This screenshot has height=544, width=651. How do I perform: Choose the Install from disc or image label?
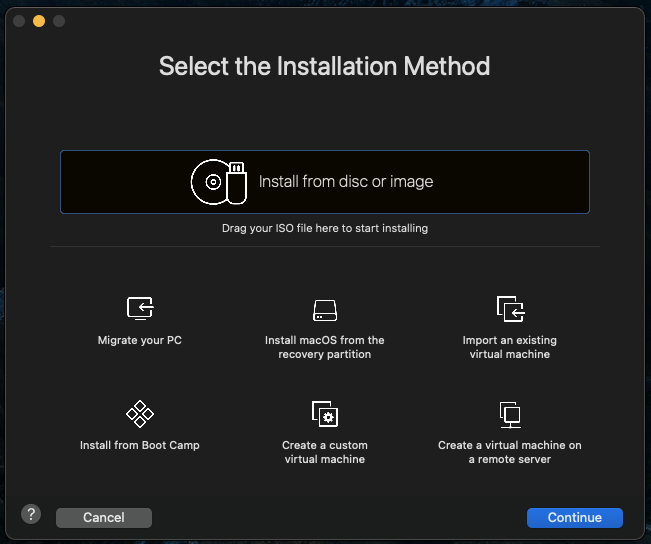(x=346, y=182)
